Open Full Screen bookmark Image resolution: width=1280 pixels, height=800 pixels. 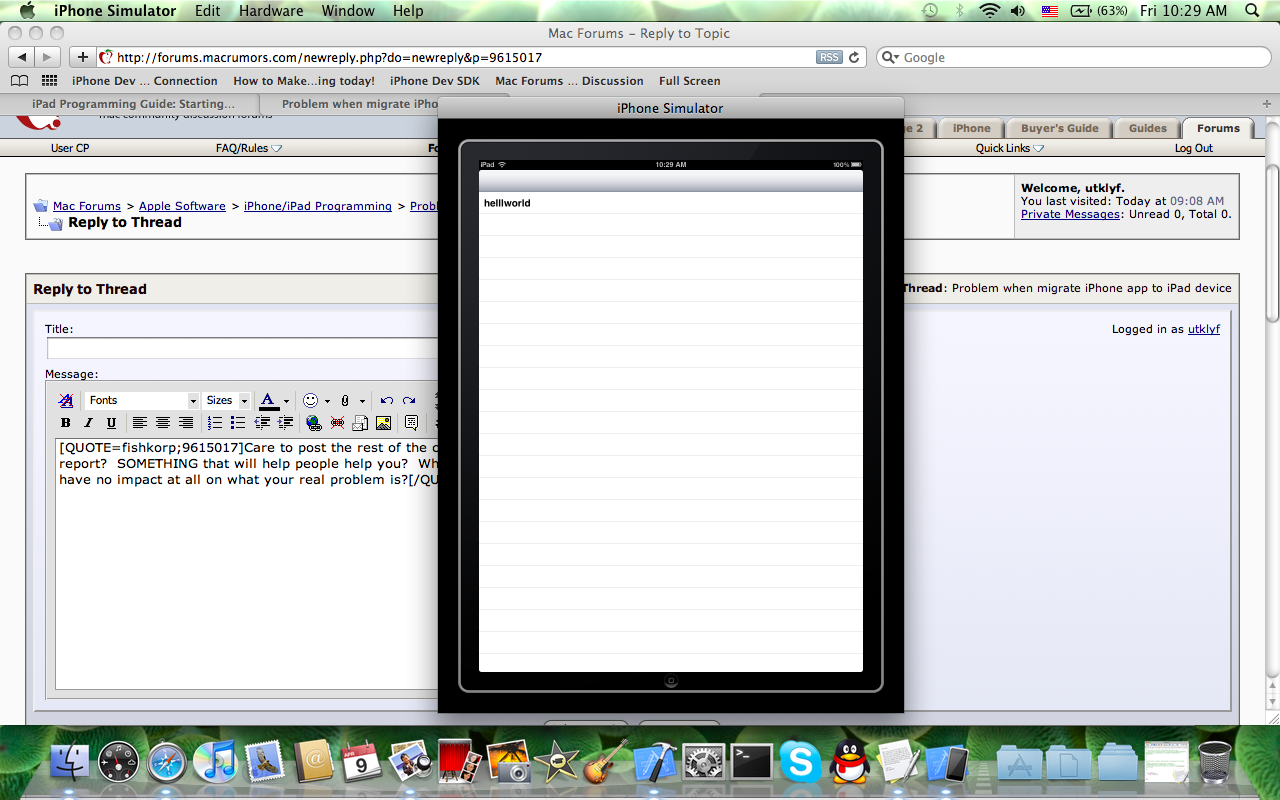[x=689, y=81]
